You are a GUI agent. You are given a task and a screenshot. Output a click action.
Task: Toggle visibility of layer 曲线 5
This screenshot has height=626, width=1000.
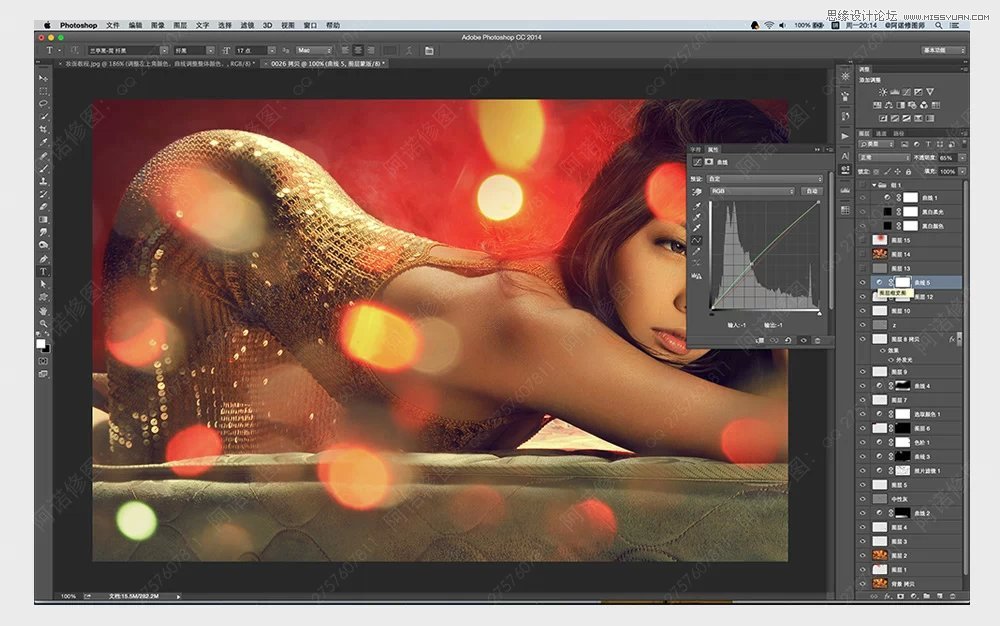point(864,283)
